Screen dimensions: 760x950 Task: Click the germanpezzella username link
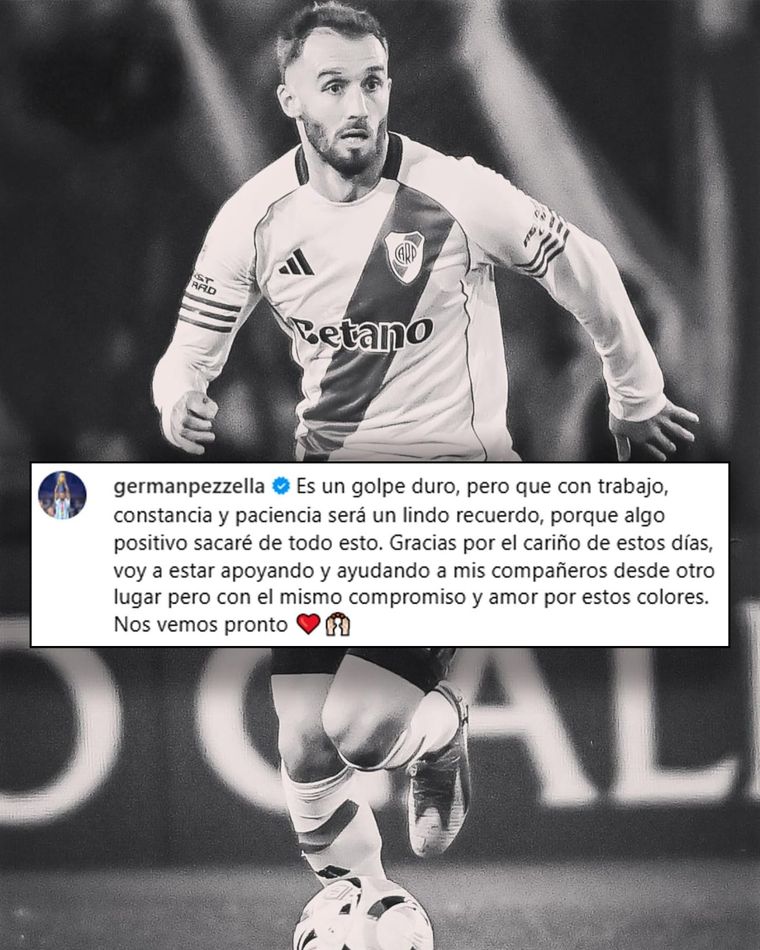[x=189, y=487]
